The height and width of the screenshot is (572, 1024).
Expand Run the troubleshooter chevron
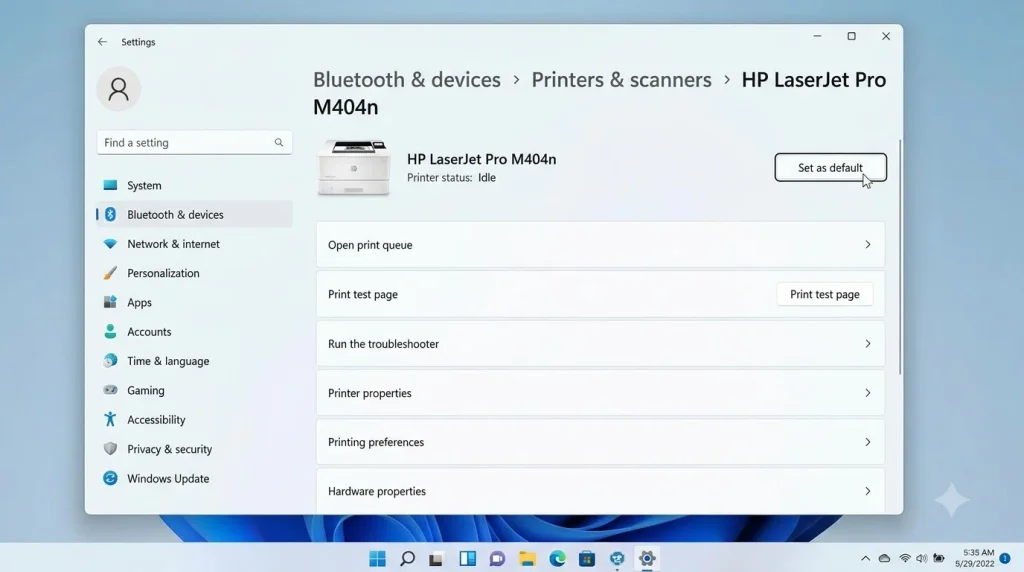point(868,343)
